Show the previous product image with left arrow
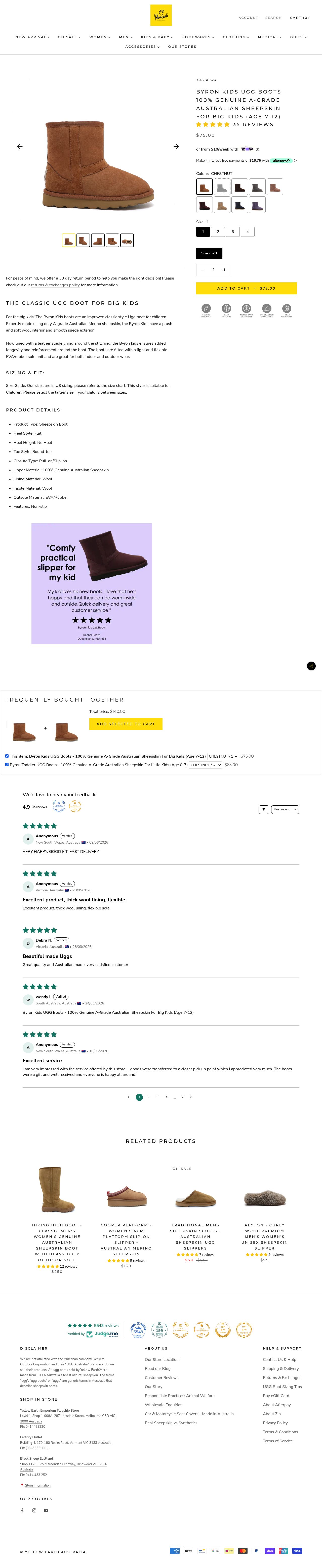 tap(19, 147)
